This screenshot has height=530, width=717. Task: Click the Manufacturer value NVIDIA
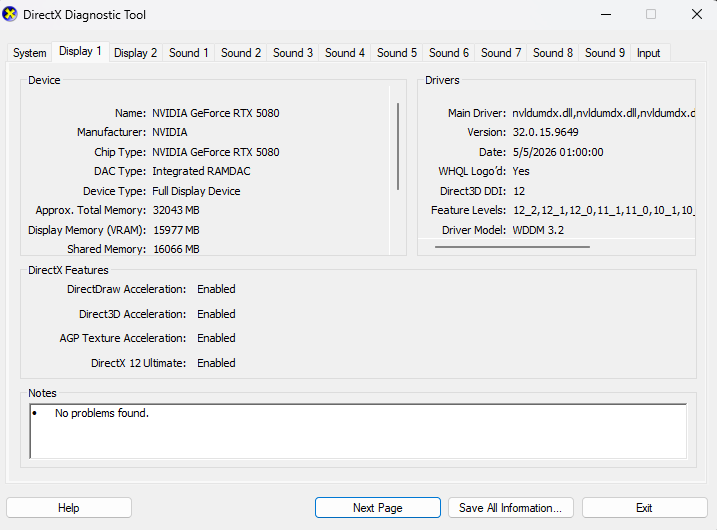170,132
